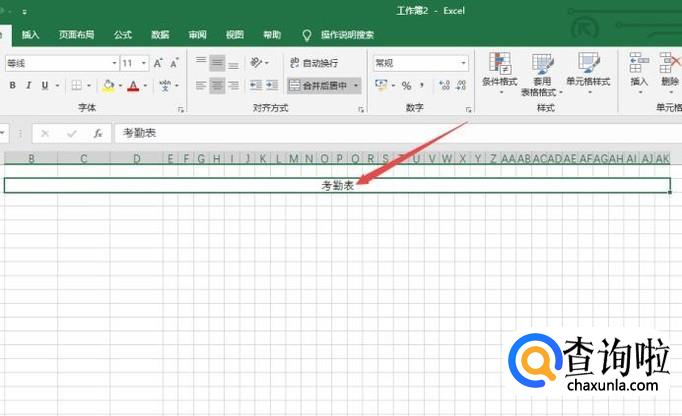Open the fill color dropdown arrow
The height and width of the screenshot is (416, 682).
120,86
